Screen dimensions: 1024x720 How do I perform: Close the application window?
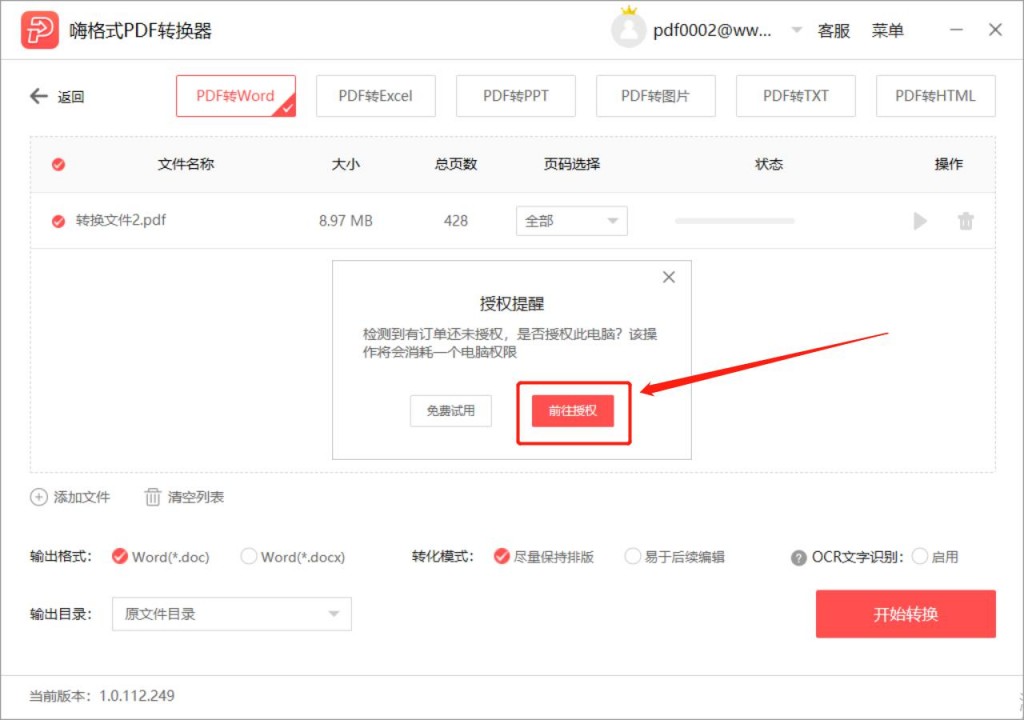tap(995, 29)
